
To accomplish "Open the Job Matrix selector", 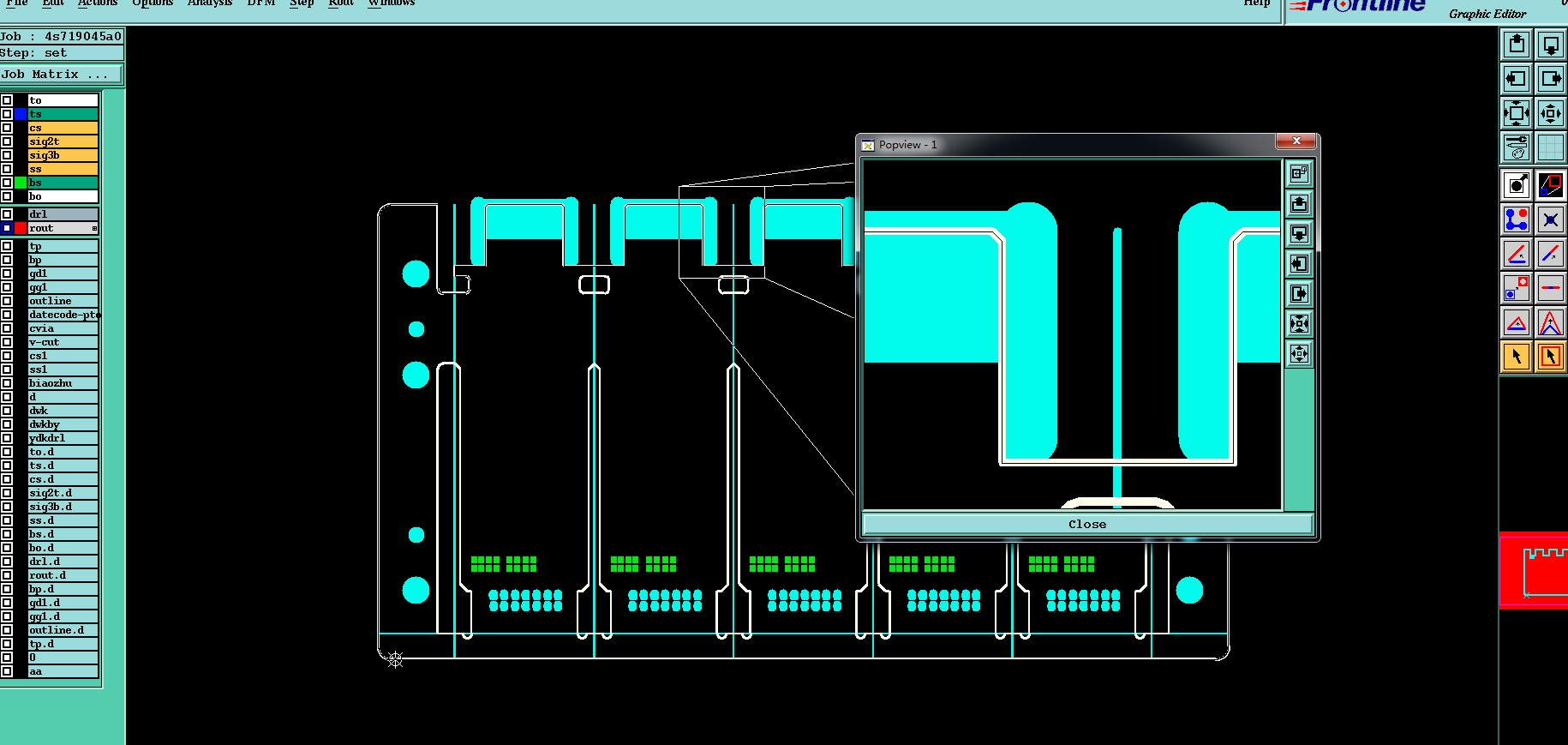I will coord(61,75).
